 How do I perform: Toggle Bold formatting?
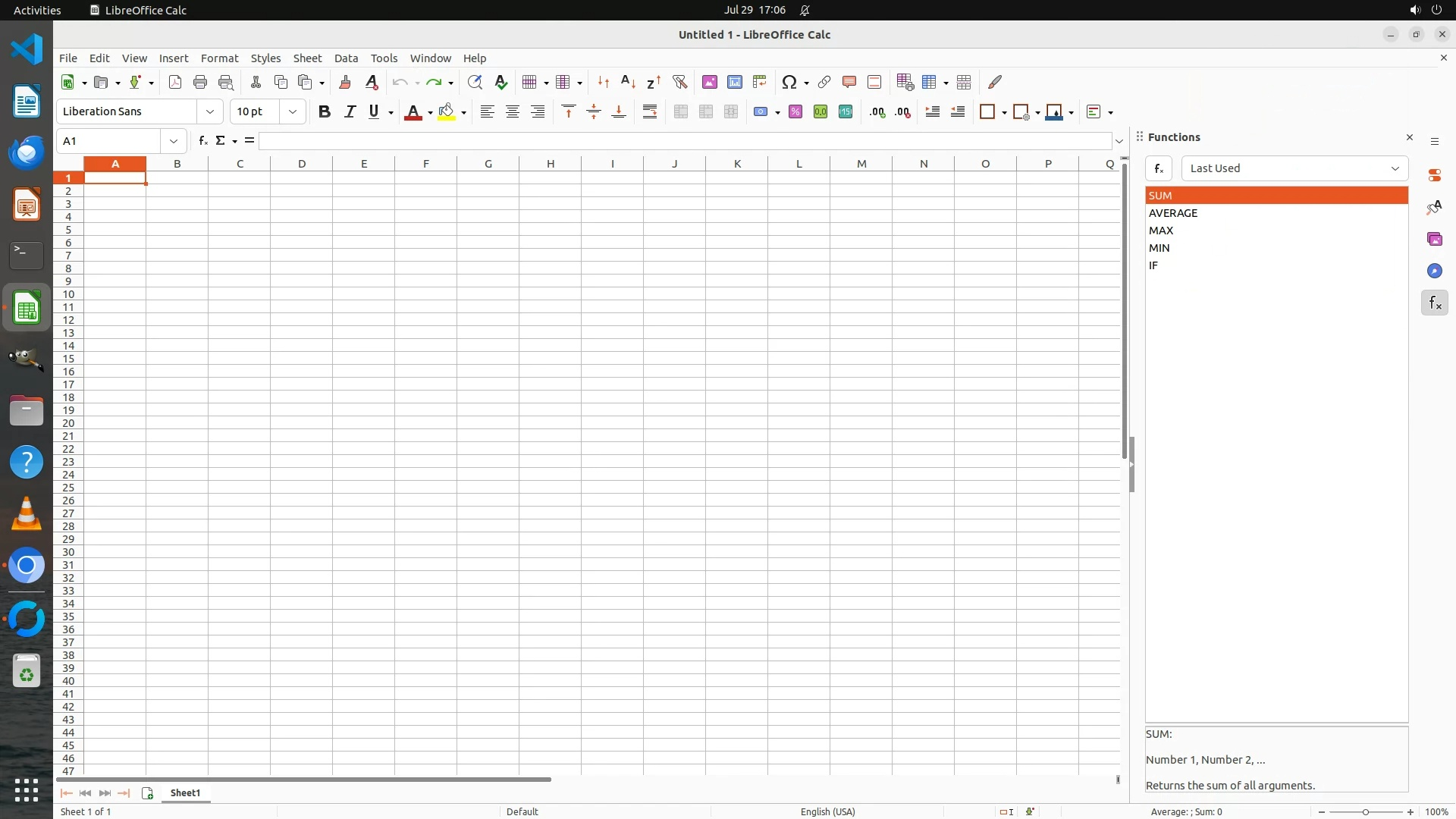point(325,112)
